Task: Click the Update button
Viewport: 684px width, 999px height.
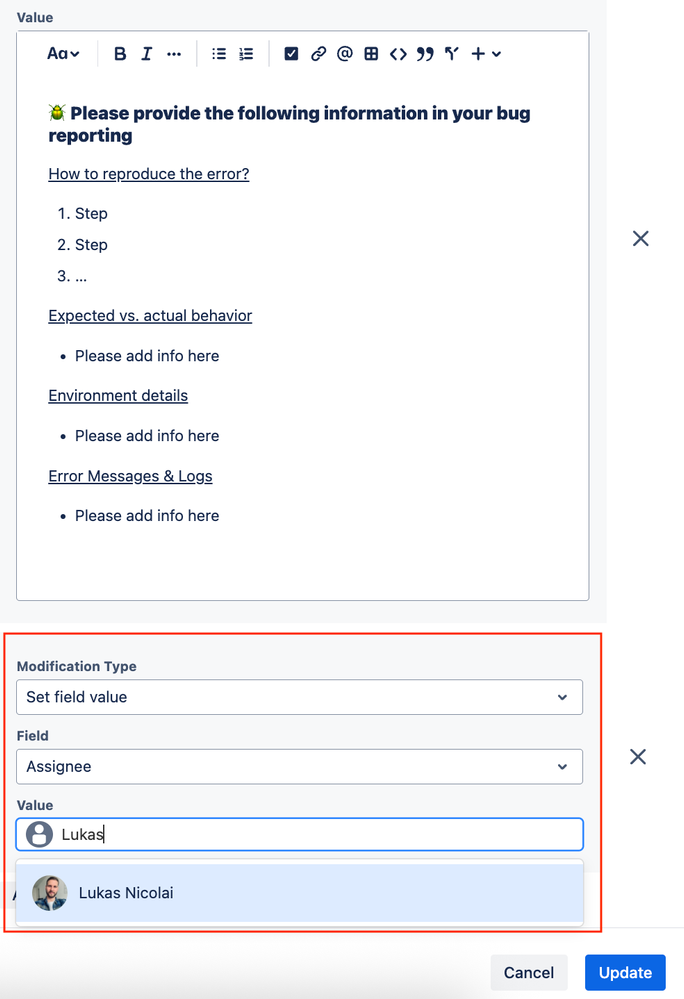Action: 625,972
